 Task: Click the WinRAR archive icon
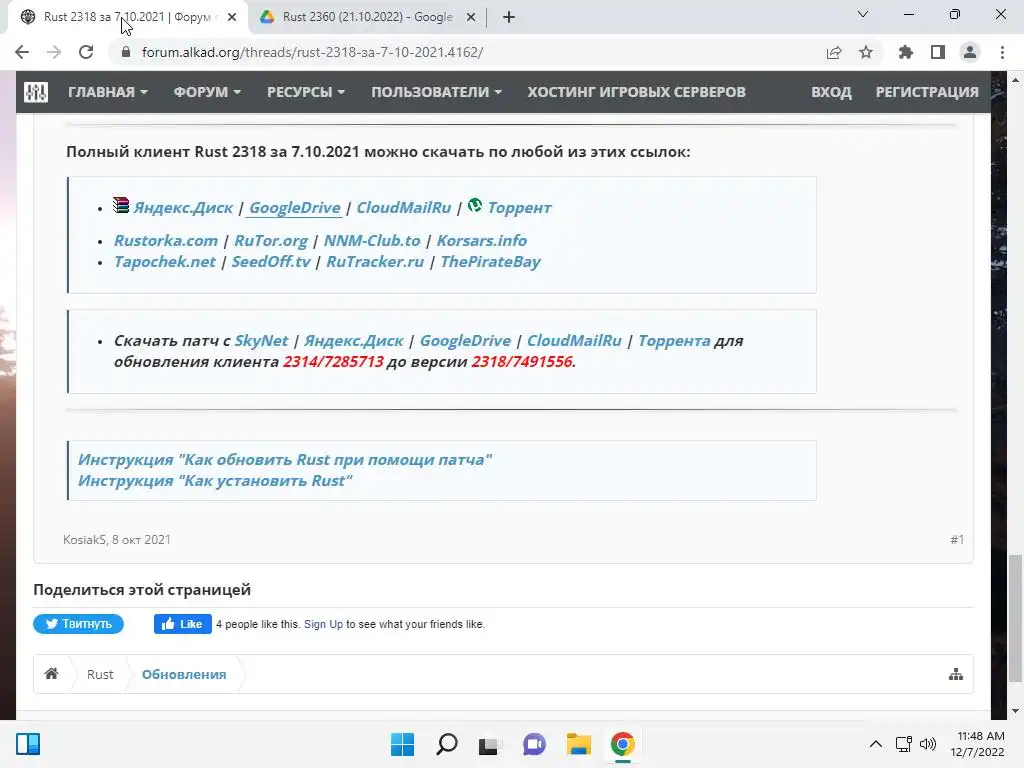[121, 205]
